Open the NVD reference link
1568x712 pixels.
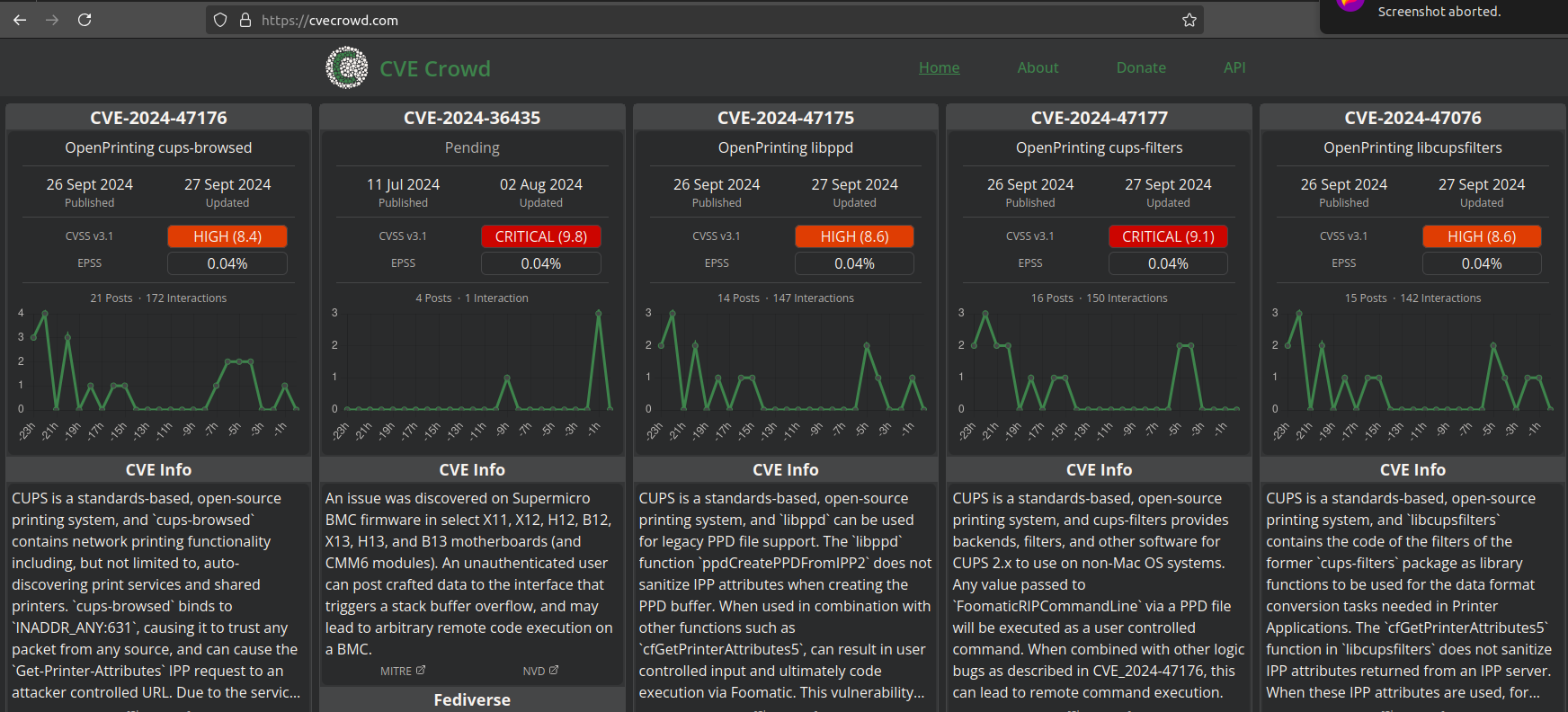(540, 671)
